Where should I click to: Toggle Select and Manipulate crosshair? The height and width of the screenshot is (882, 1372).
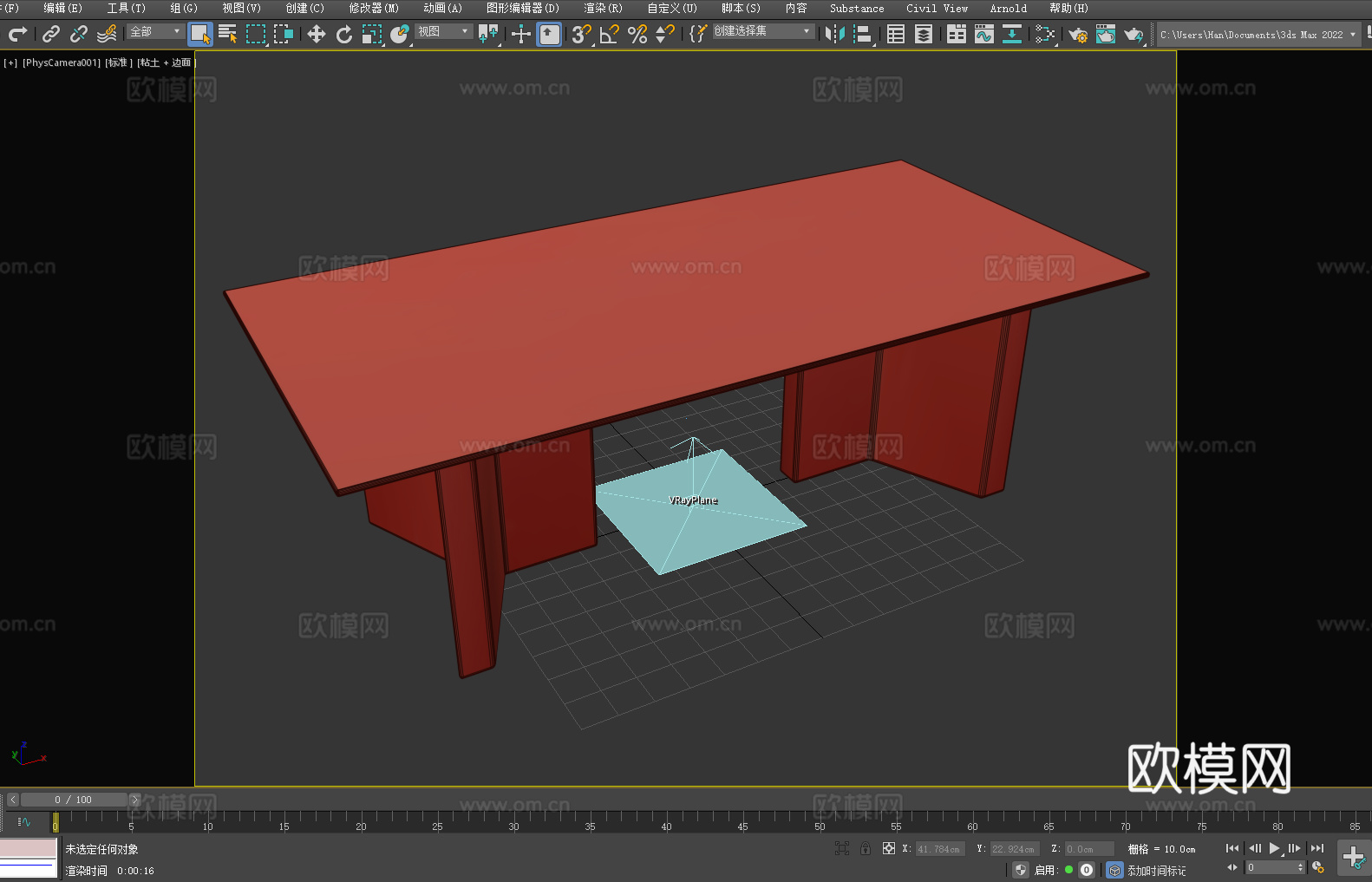(x=520, y=34)
